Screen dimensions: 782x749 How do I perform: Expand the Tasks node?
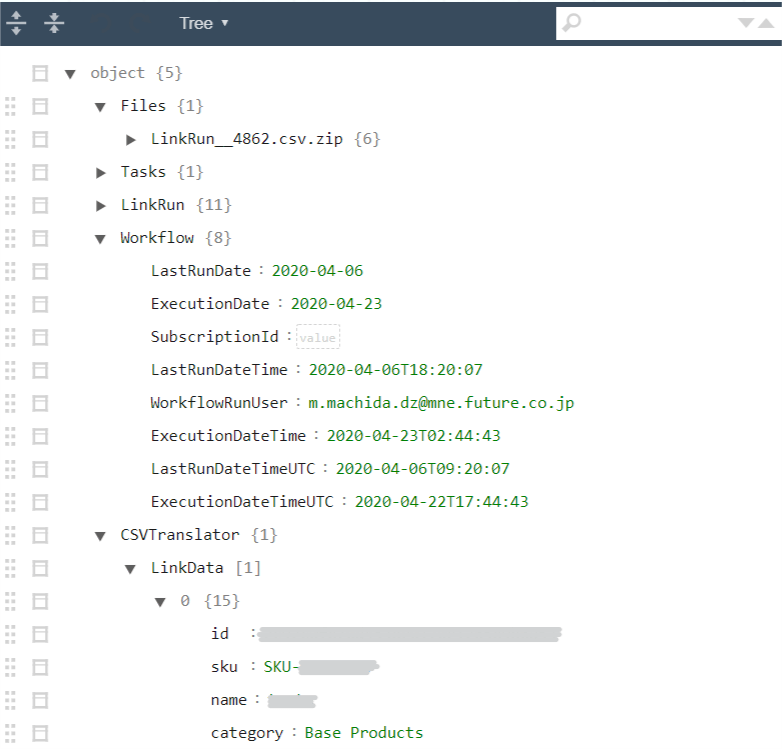coord(100,173)
